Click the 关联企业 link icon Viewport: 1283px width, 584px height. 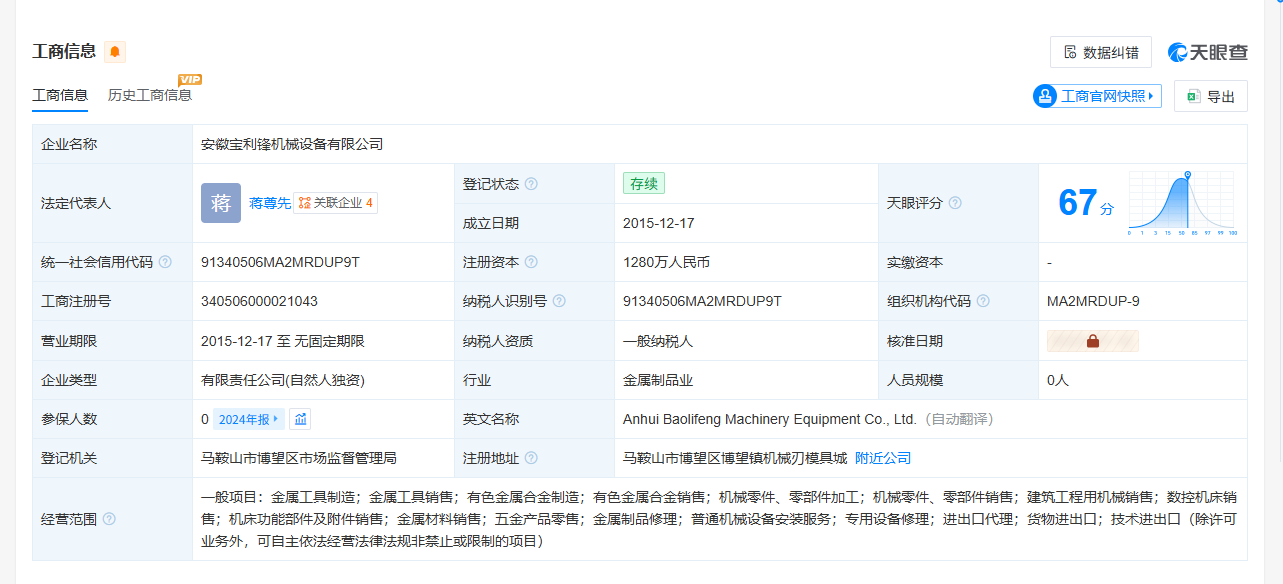point(304,203)
